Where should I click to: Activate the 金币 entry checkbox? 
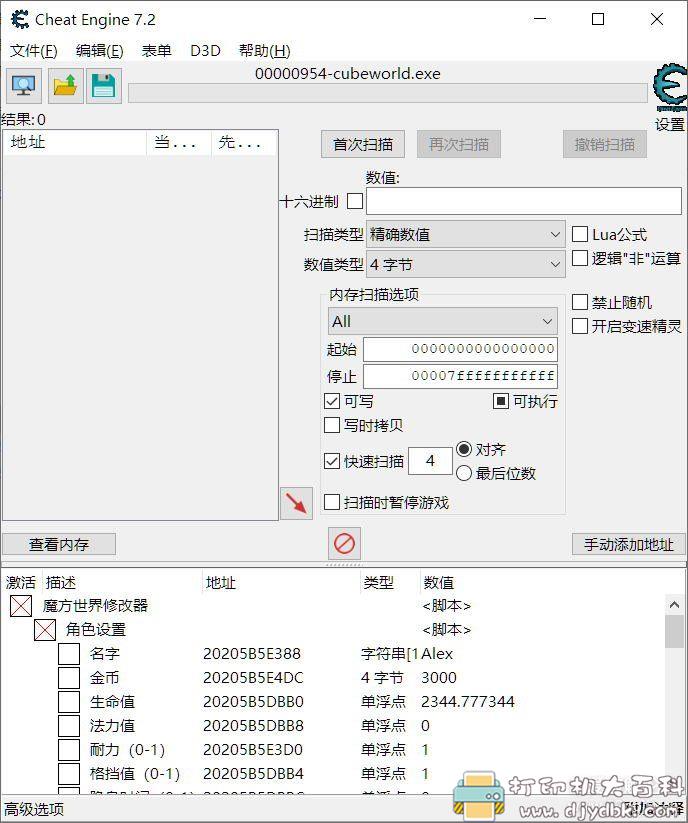pyautogui.click(x=69, y=678)
